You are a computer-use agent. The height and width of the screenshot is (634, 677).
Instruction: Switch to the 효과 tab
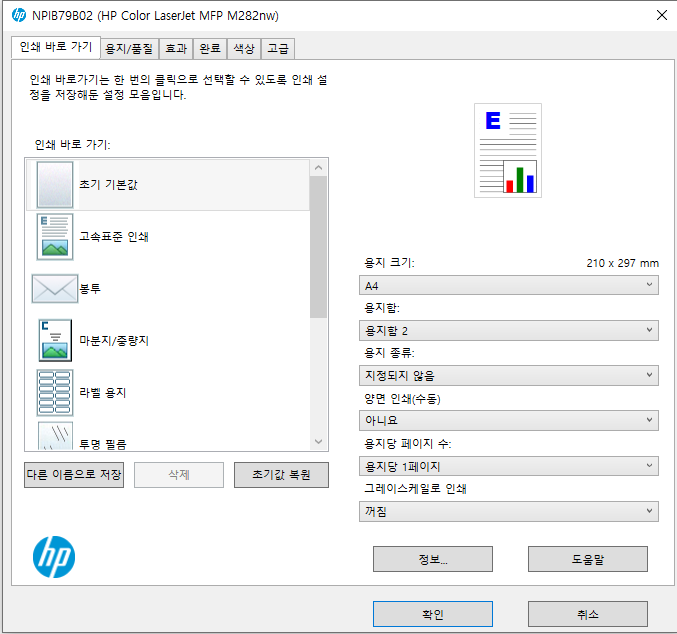click(176, 48)
